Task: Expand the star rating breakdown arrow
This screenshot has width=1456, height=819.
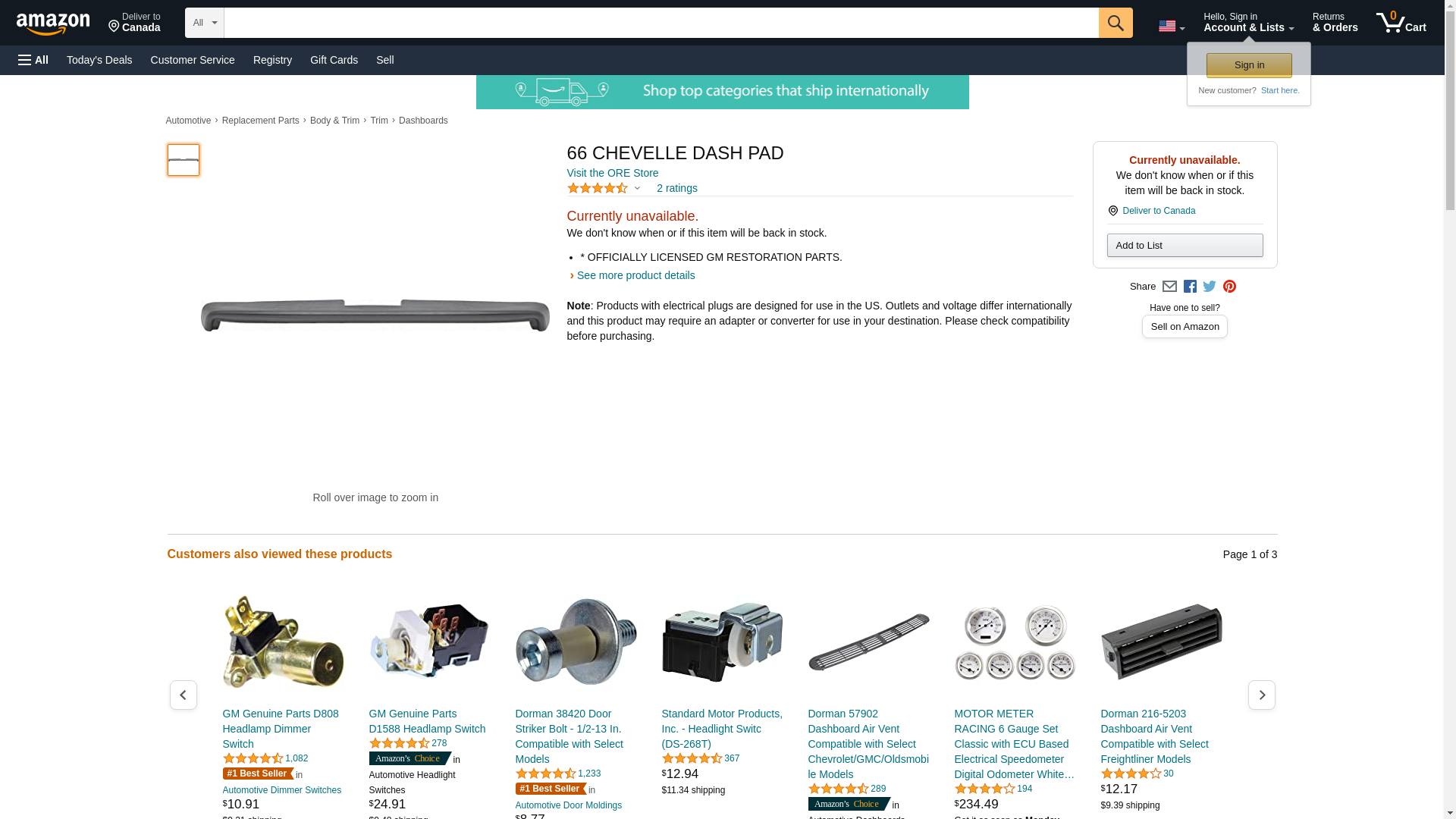Action: 637,188
